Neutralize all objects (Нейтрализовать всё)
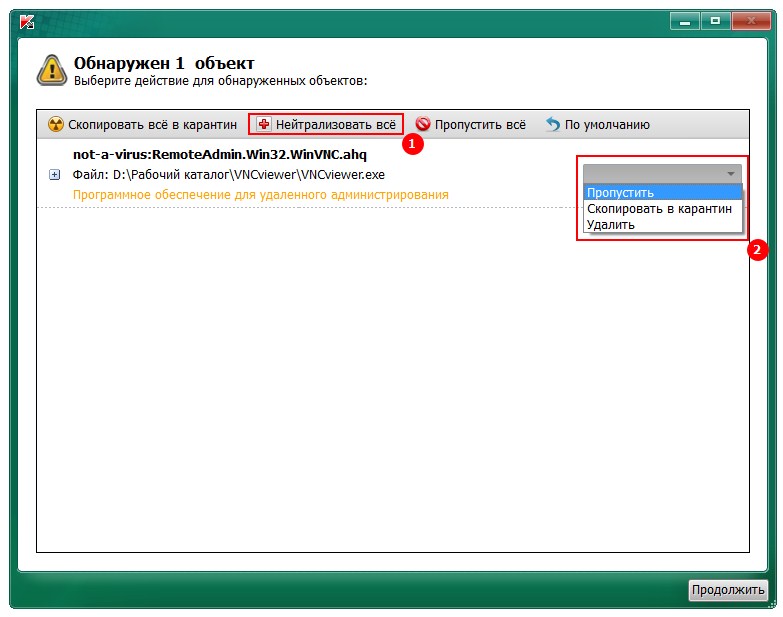 326,124
